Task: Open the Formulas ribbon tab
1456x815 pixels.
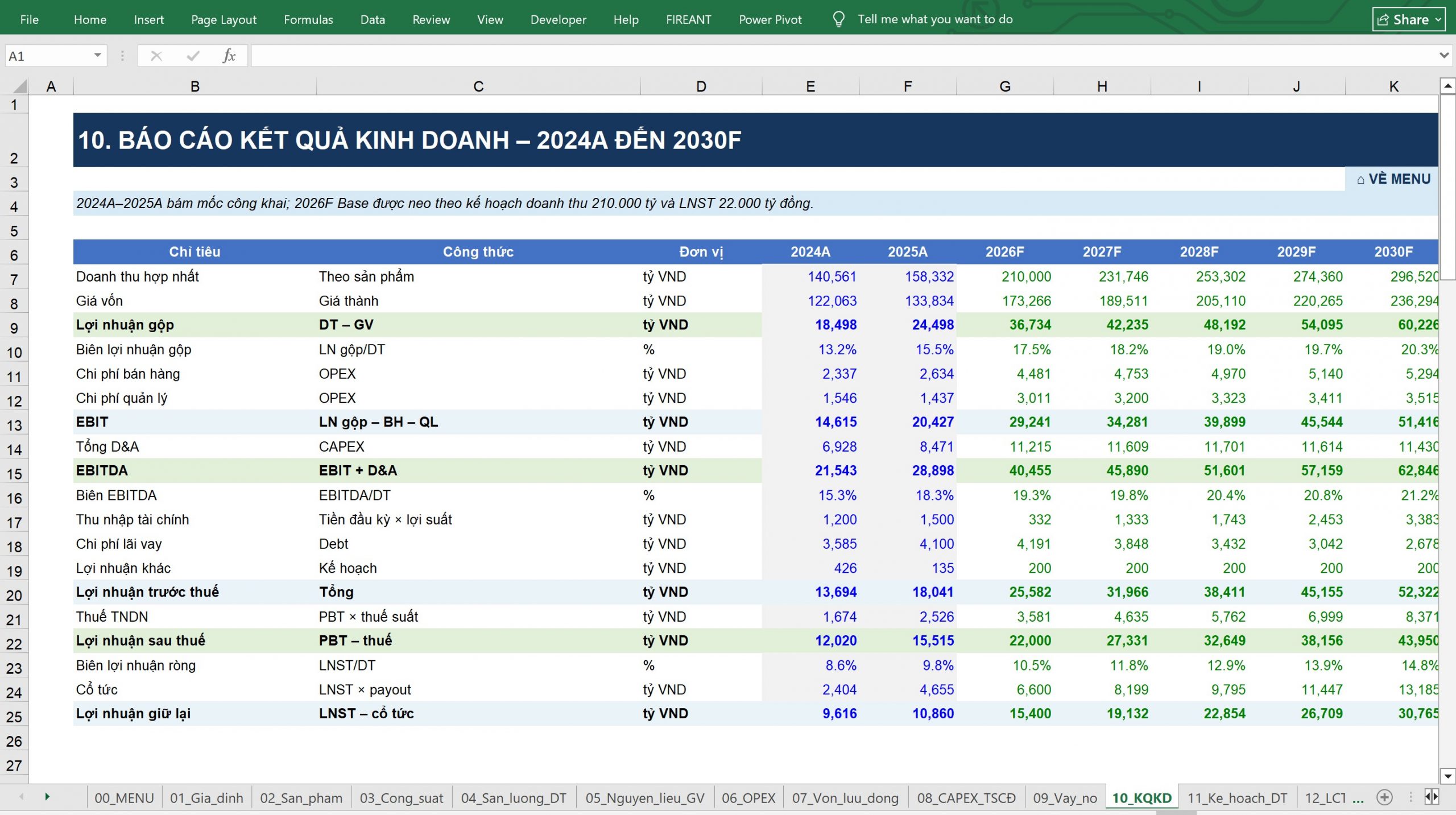Action: 308,19
